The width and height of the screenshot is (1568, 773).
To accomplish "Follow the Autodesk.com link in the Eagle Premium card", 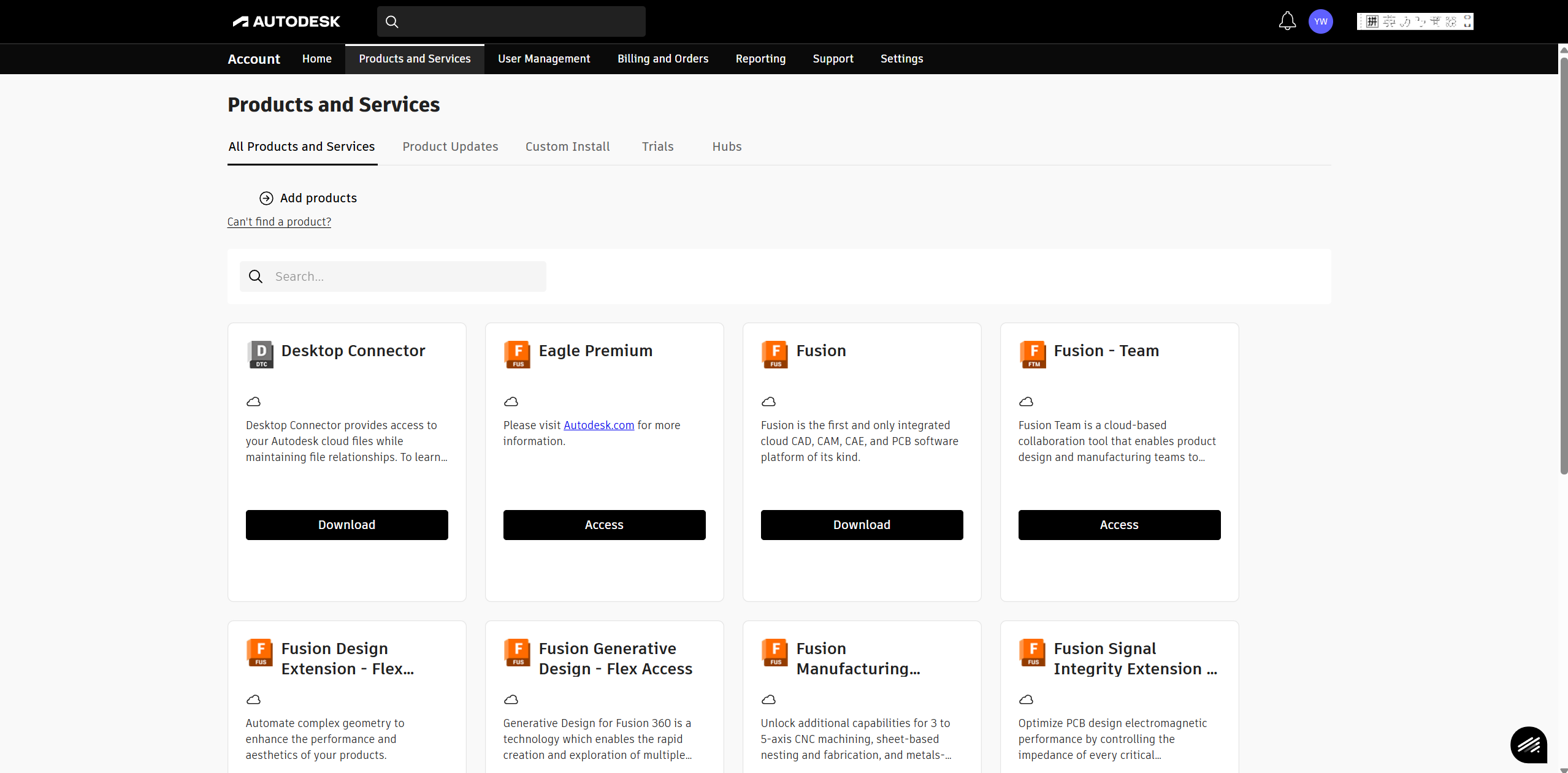I will click(599, 425).
